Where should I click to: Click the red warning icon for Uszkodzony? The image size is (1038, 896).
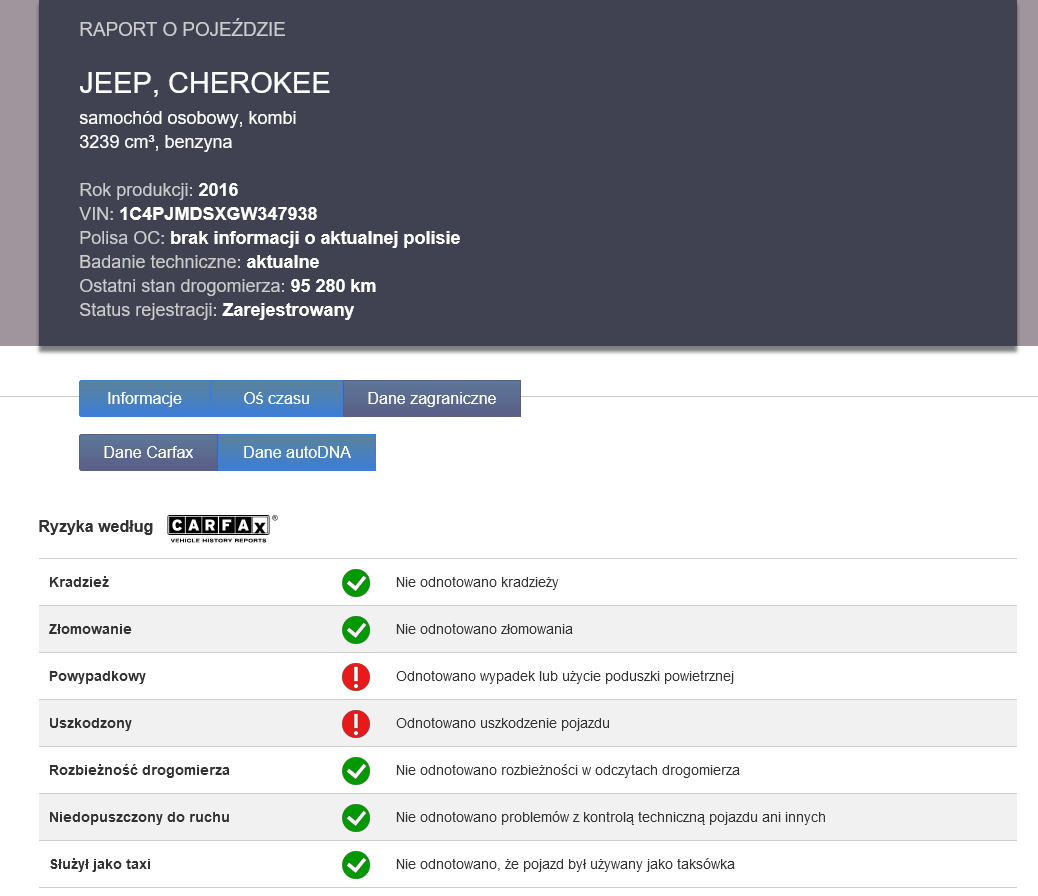tap(356, 723)
